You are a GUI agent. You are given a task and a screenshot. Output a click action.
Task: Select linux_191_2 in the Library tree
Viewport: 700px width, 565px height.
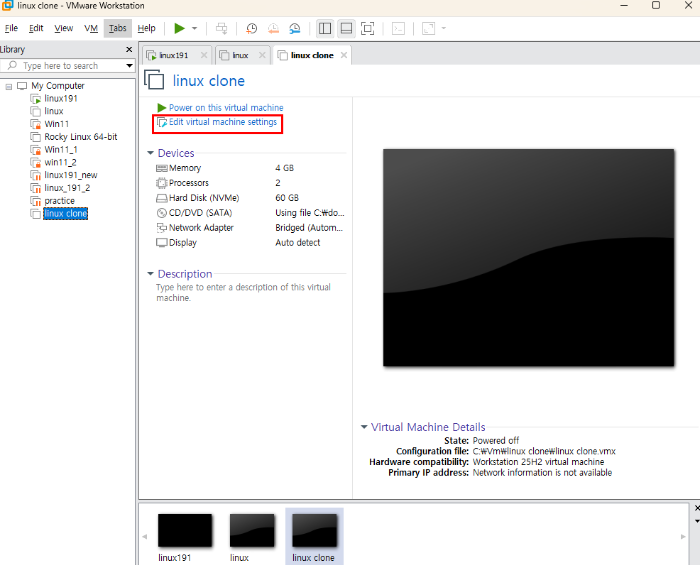[67, 188]
